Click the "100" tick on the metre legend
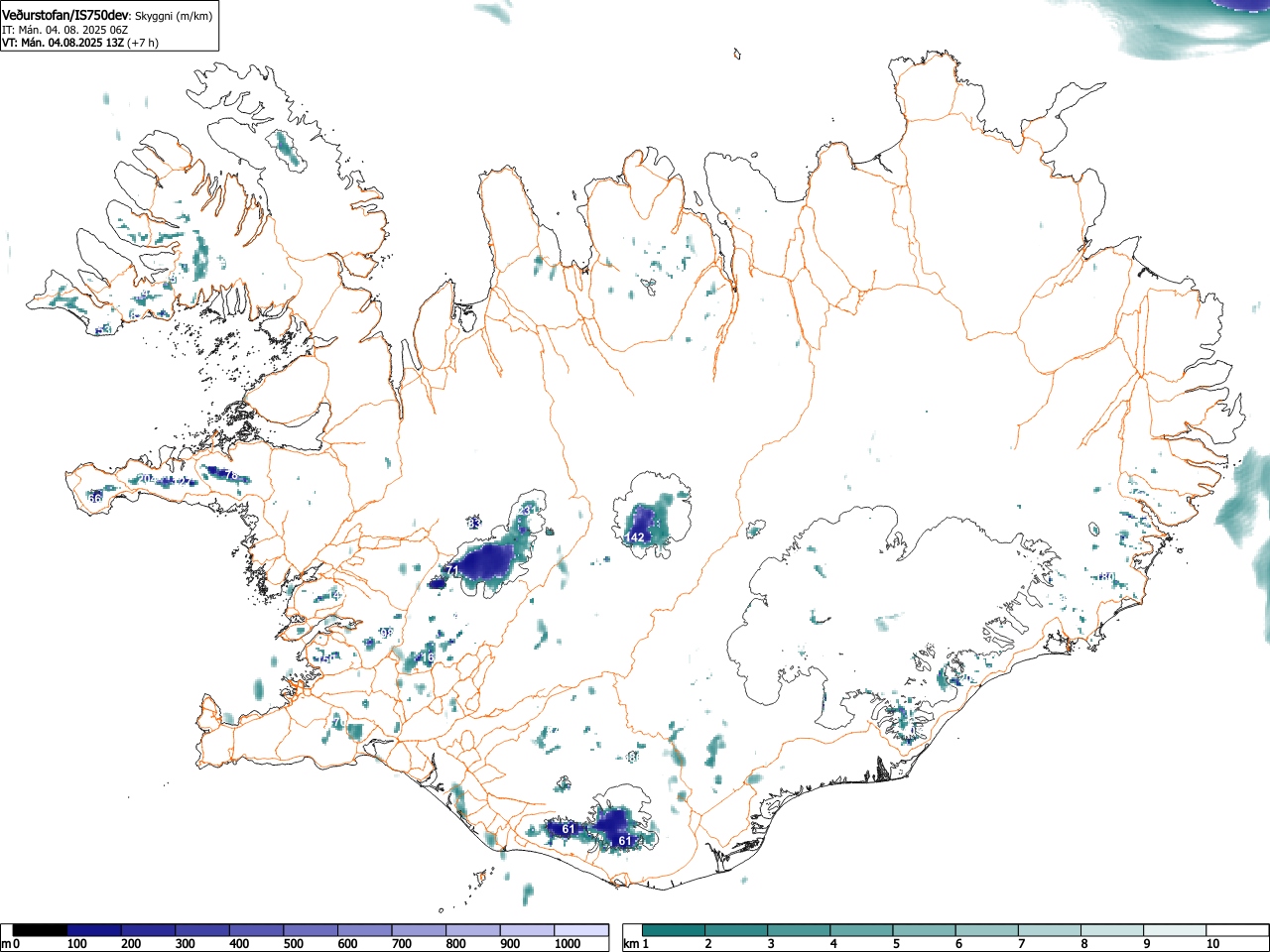The image size is (1270, 952). (76, 944)
